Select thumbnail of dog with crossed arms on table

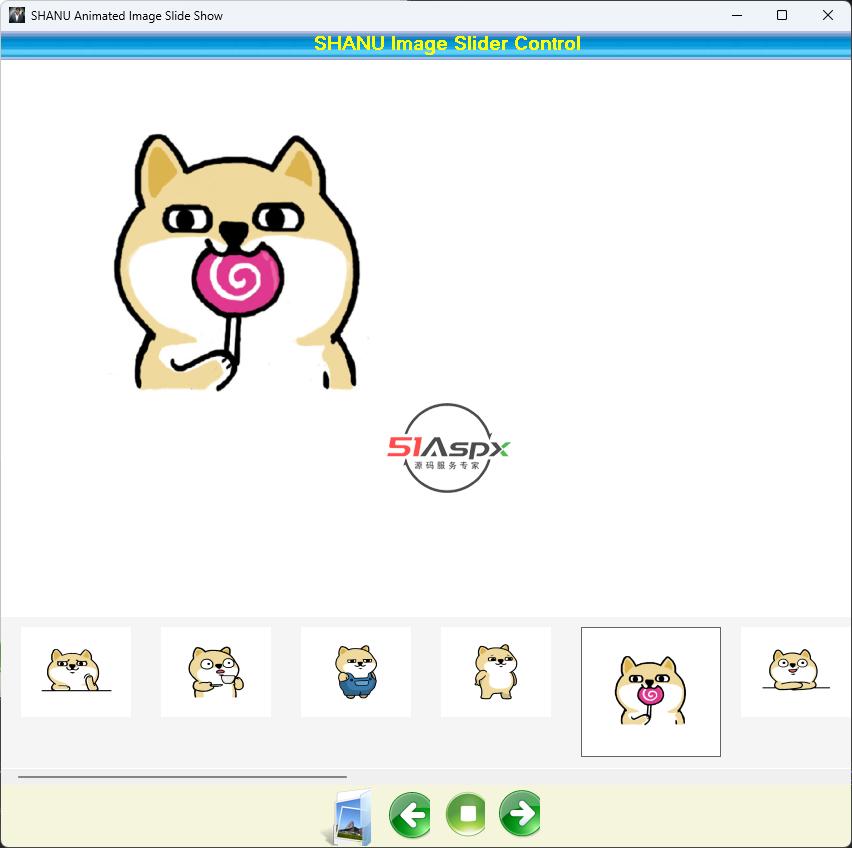[x=796, y=672]
